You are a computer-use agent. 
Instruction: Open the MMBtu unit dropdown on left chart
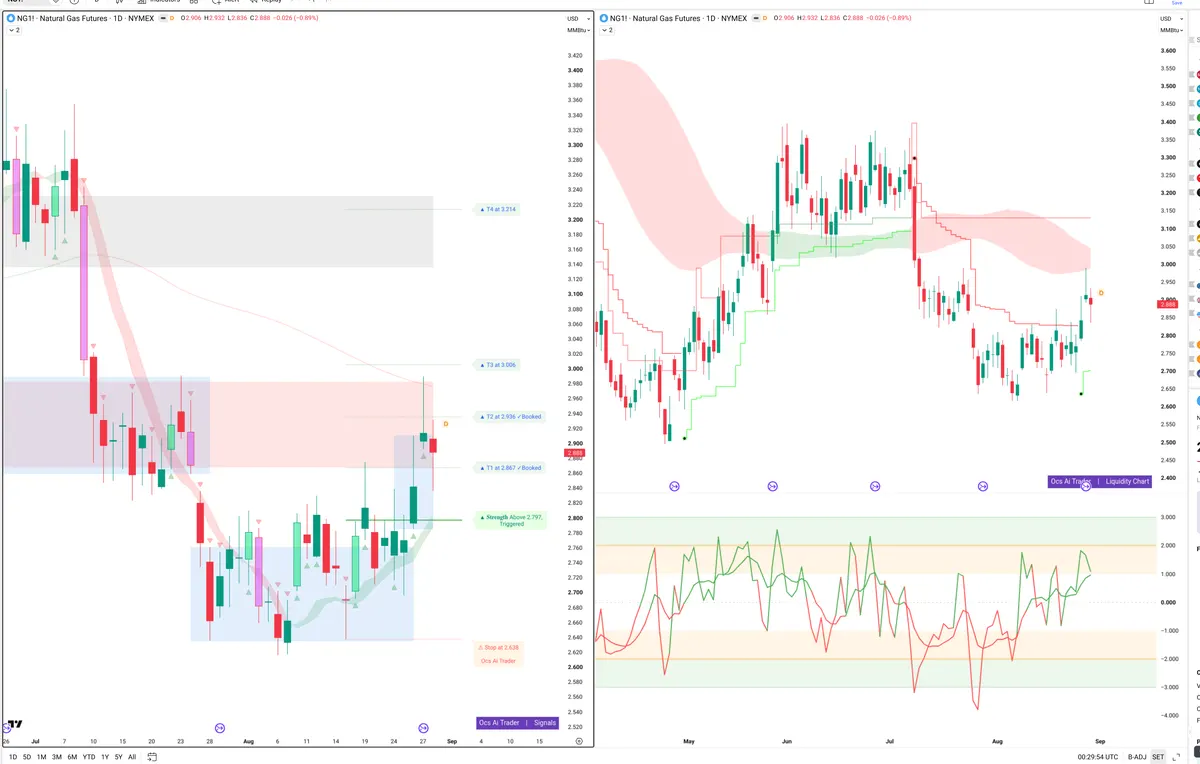(x=577, y=30)
